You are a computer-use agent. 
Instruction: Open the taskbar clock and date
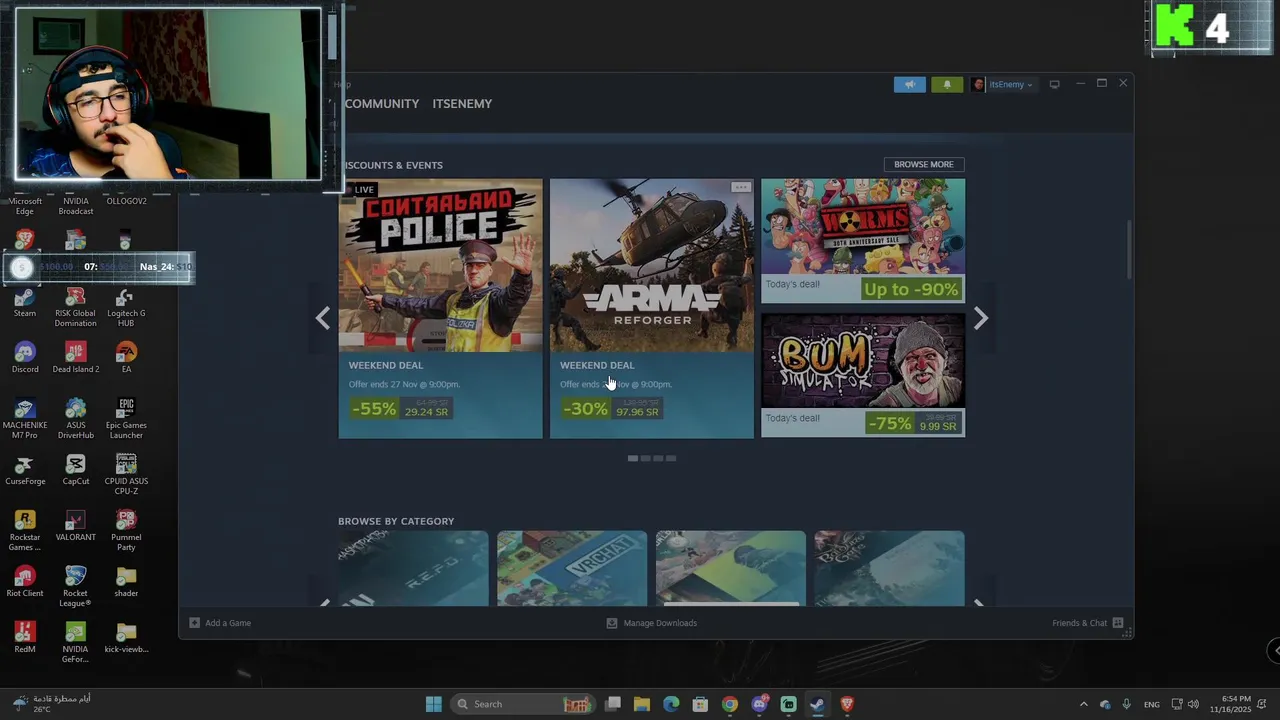[1230, 704]
